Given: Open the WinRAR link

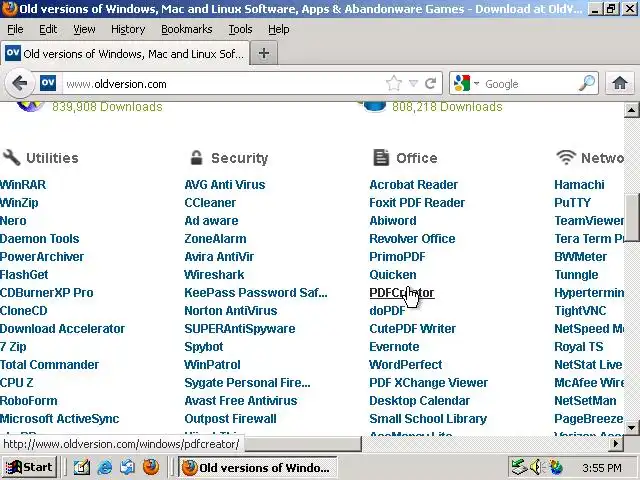Looking at the screenshot, I should [x=23, y=184].
